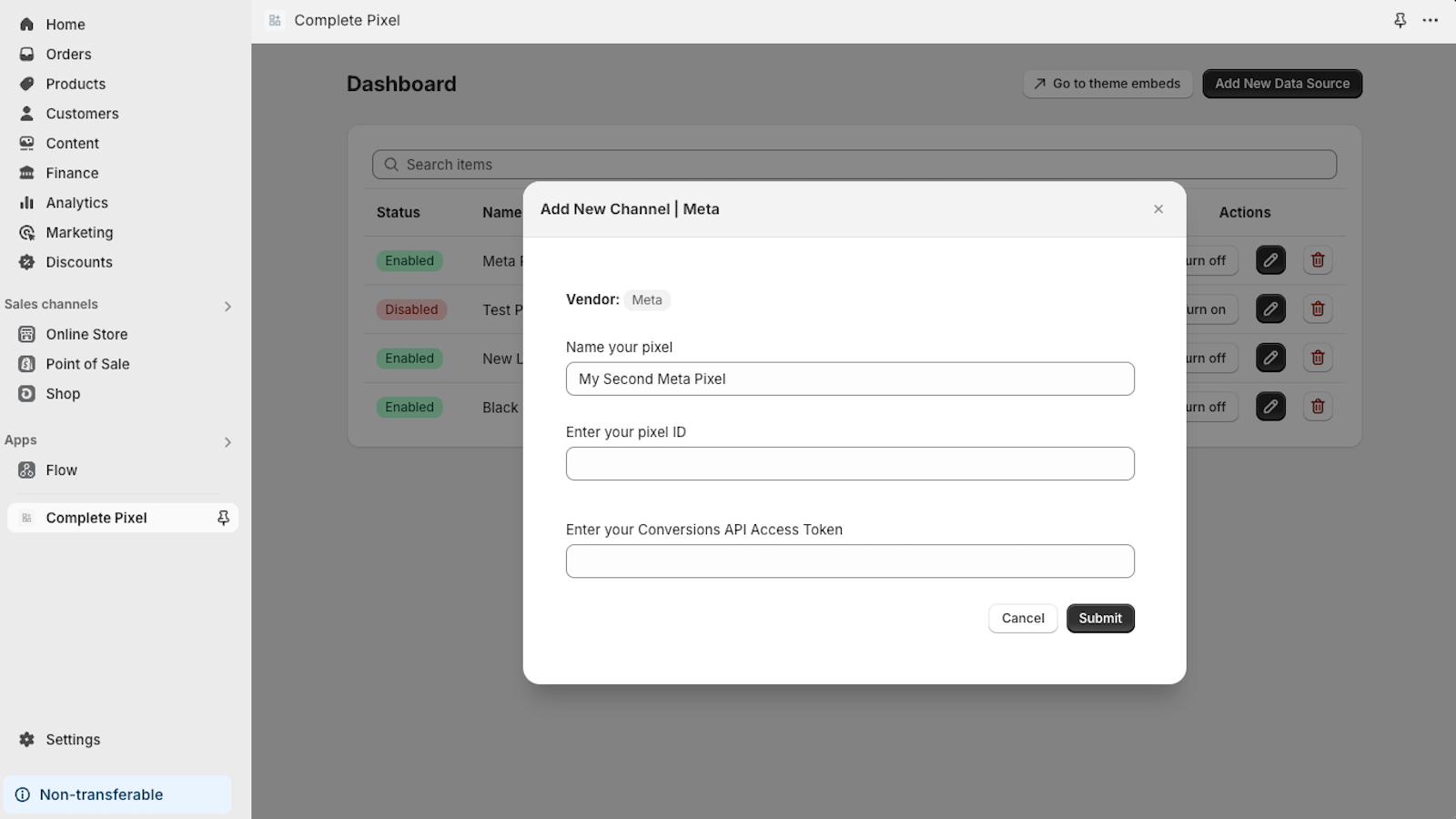
Task: Delete the Black pixel using trash icon
Action: tap(1318, 407)
